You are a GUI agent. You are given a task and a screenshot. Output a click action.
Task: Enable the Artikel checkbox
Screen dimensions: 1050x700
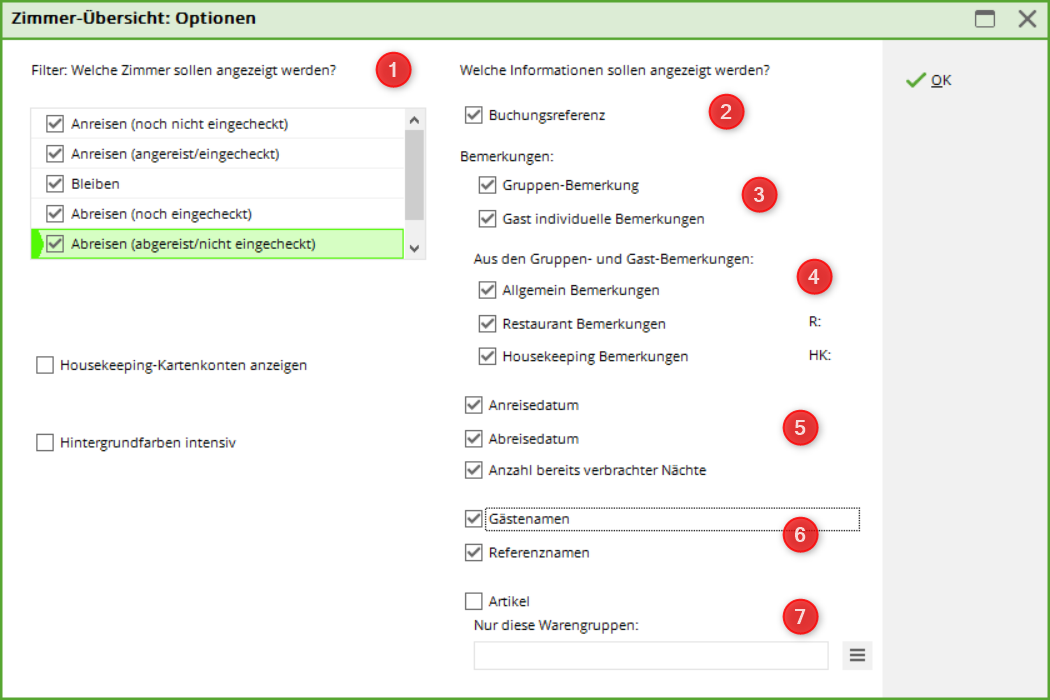coord(474,601)
